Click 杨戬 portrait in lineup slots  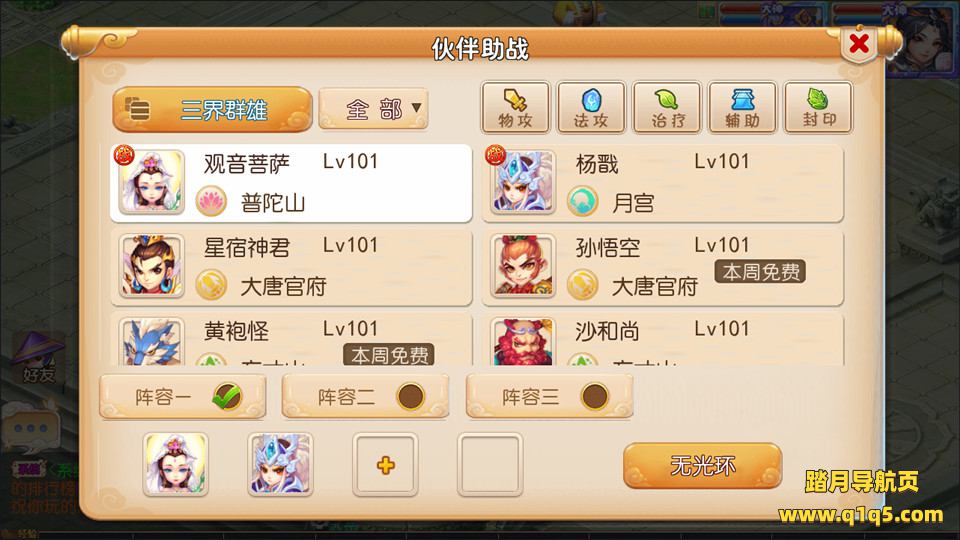(x=280, y=465)
